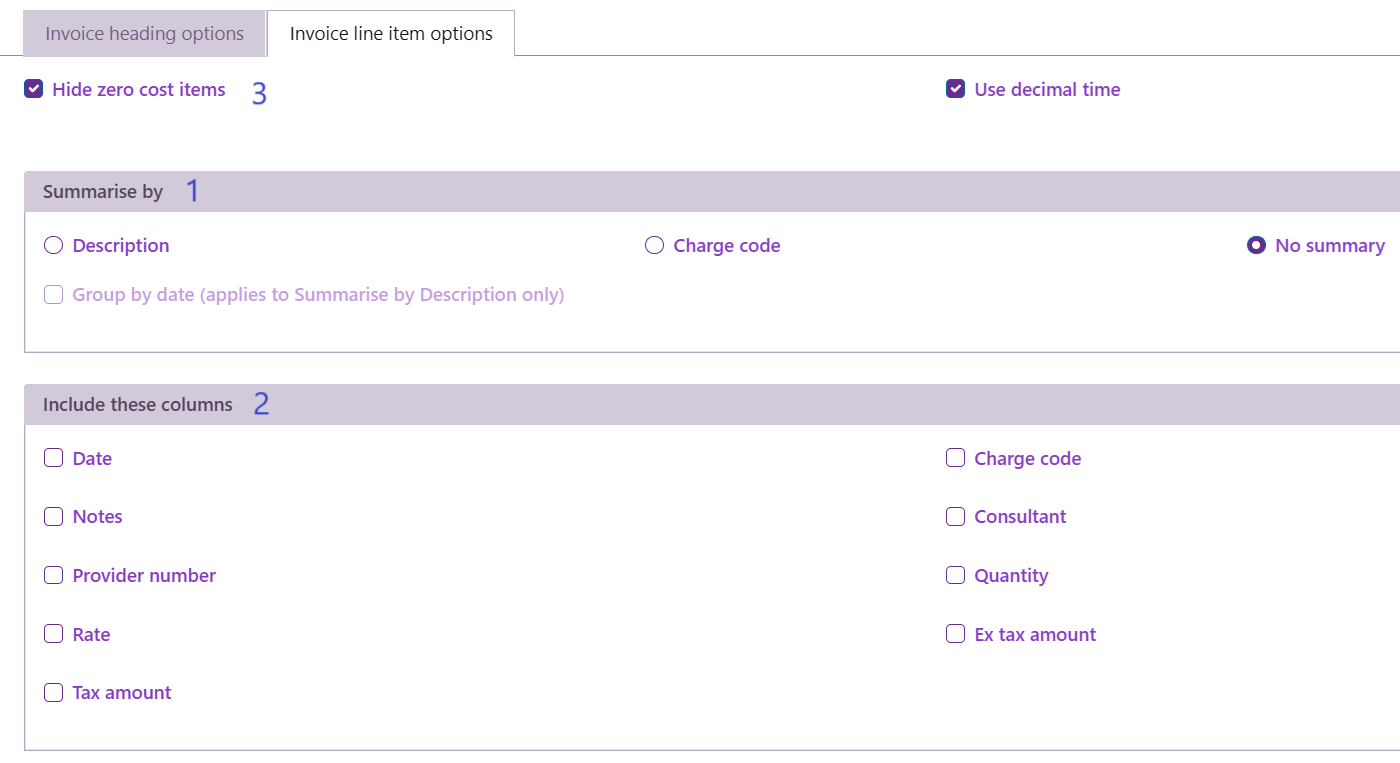Disable the Use decimal time checkbox

pos(956,89)
